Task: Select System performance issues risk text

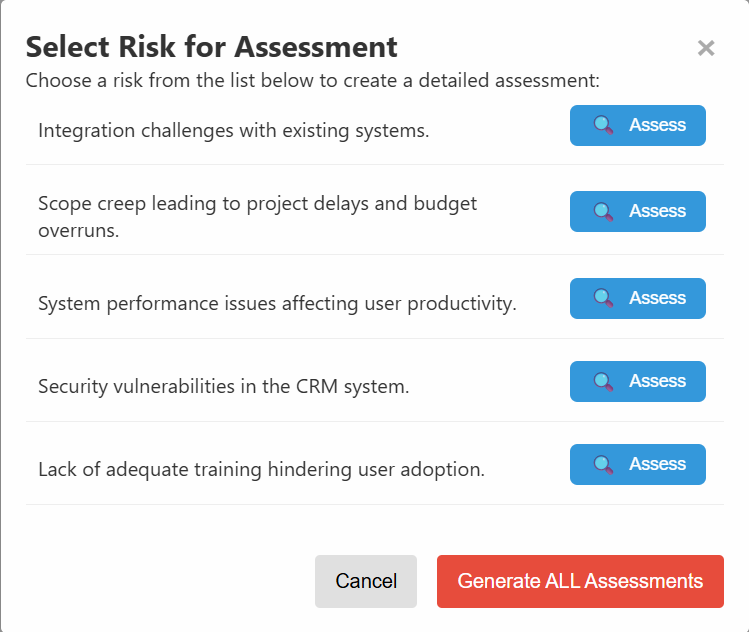Action: 277,304
